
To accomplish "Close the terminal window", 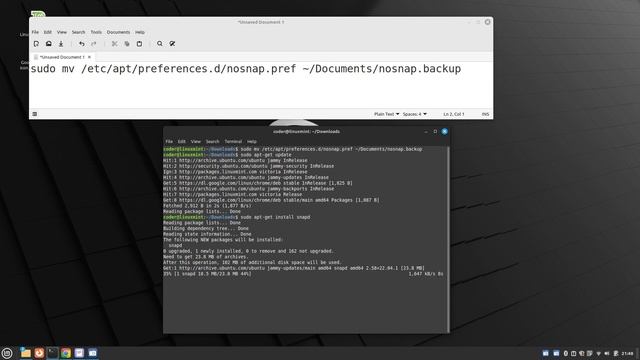I will pyautogui.click(x=444, y=131).
